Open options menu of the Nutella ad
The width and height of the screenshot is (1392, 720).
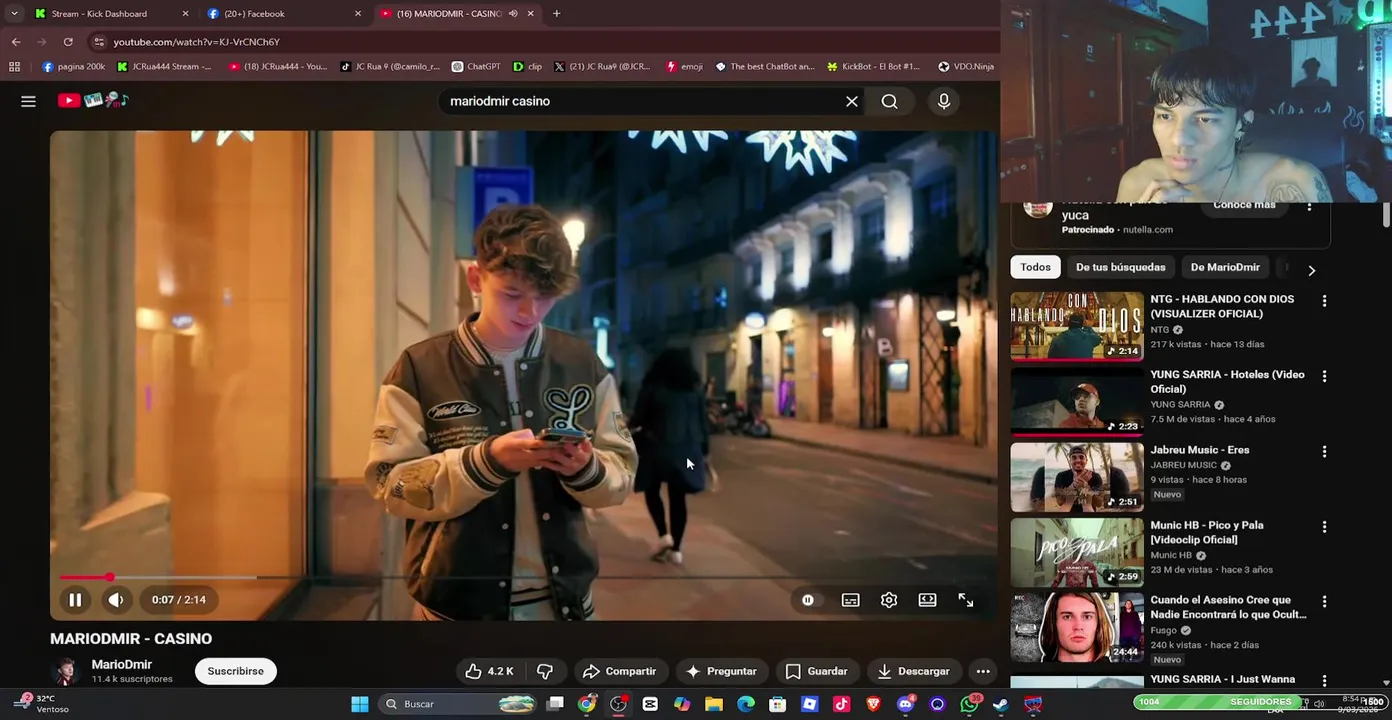coord(1309,206)
